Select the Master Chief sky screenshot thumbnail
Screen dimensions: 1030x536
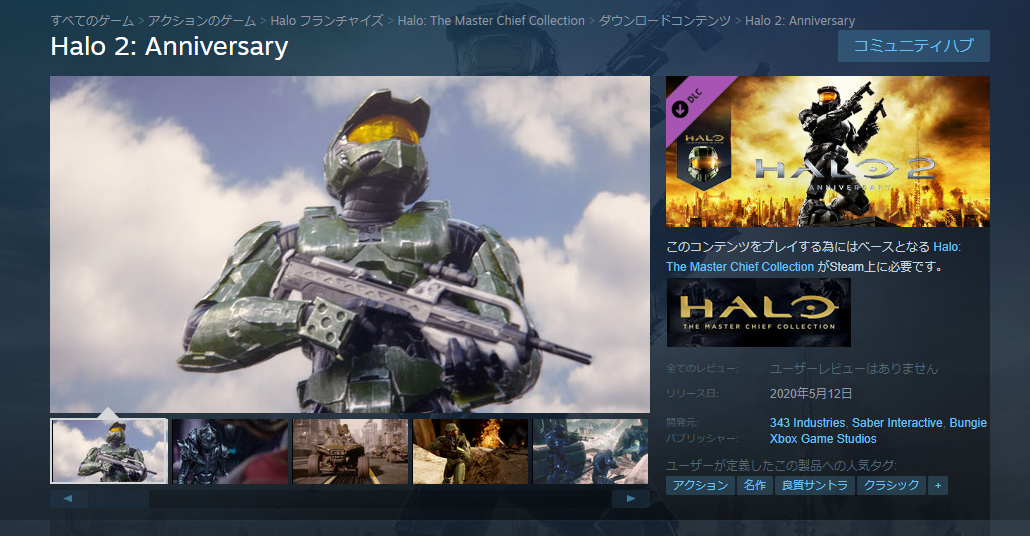pyautogui.click(x=109, y=451)
